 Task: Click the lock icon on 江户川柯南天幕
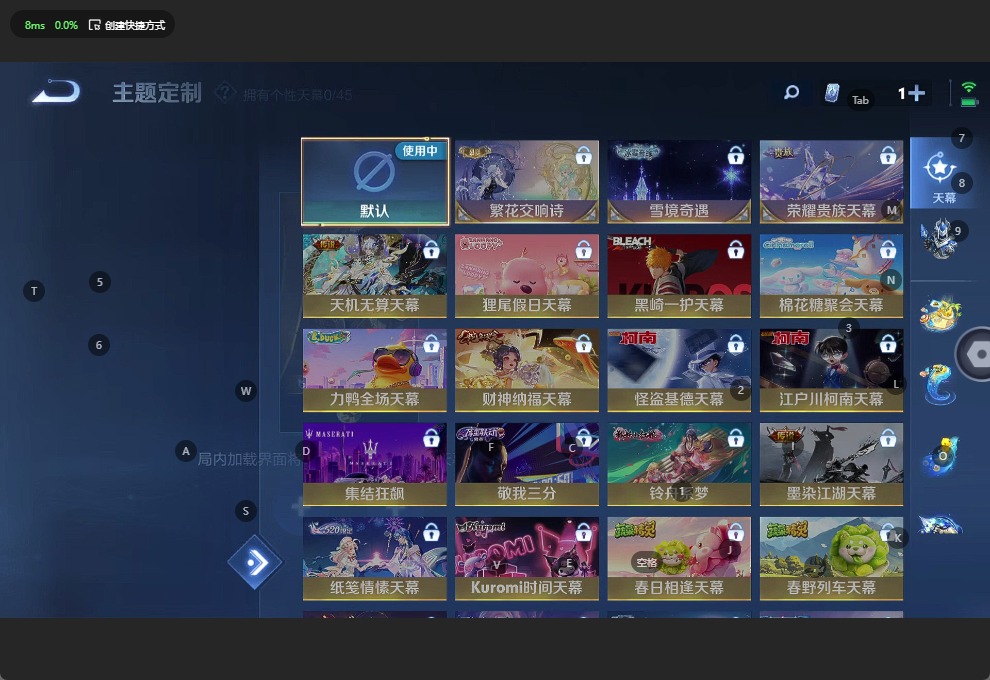[x=888, y=343]
